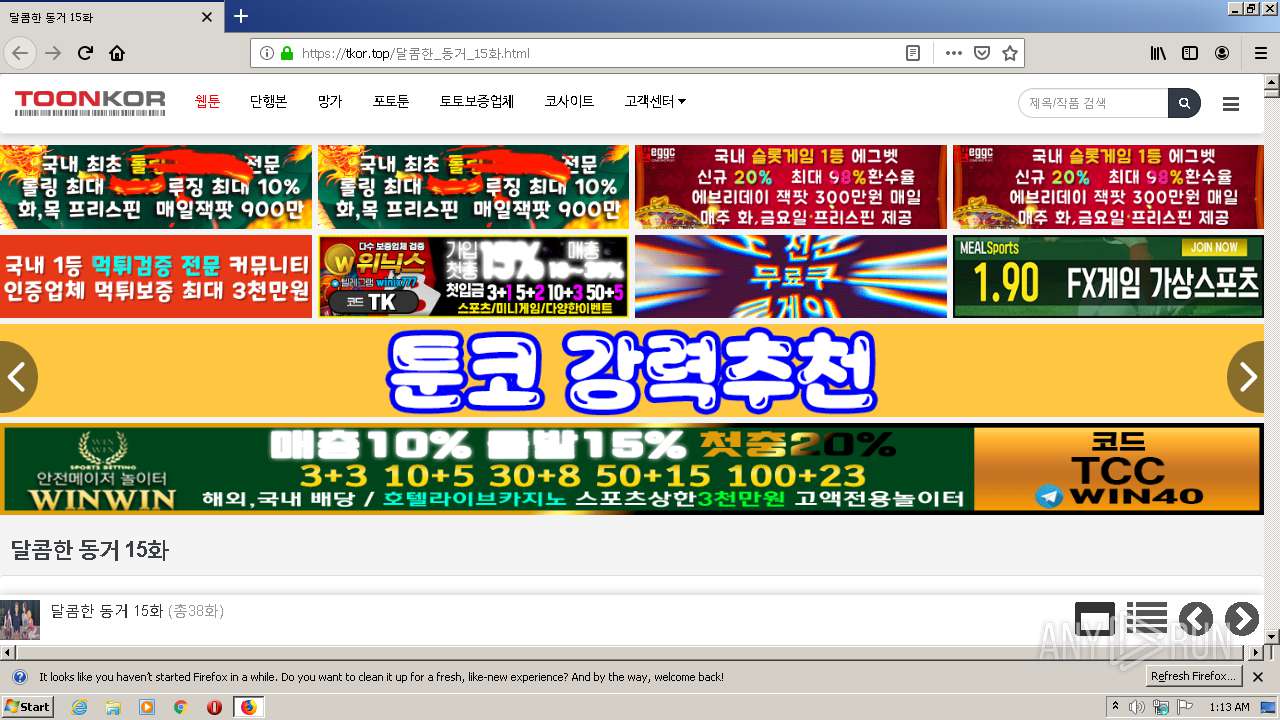The width and height of the screenshot is (1280, 720).
Task: Click the 달콤한 동거 15화 episode title
Action: coord(107,611)
